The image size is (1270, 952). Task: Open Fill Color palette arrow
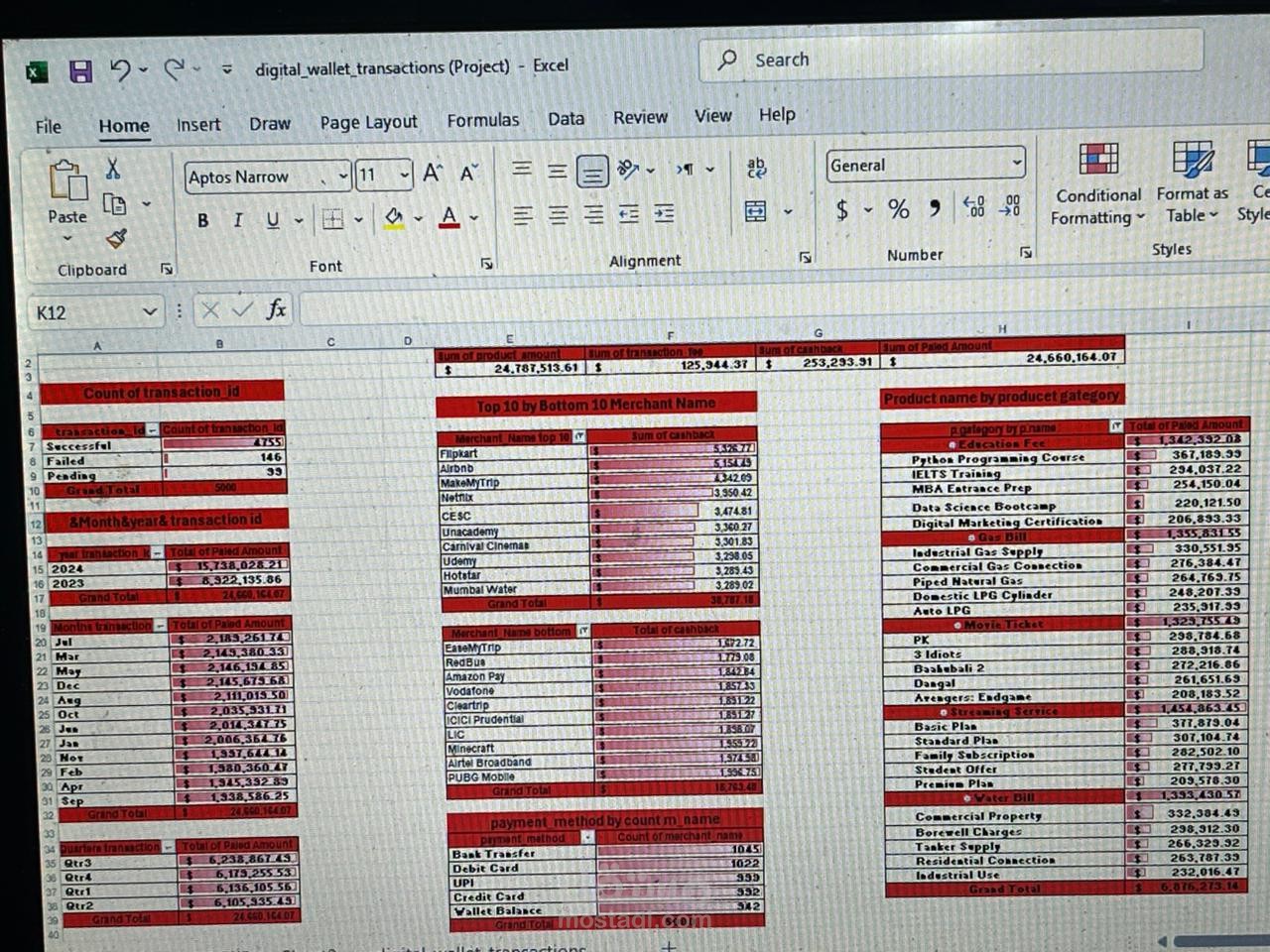click(x=418, y=218)
